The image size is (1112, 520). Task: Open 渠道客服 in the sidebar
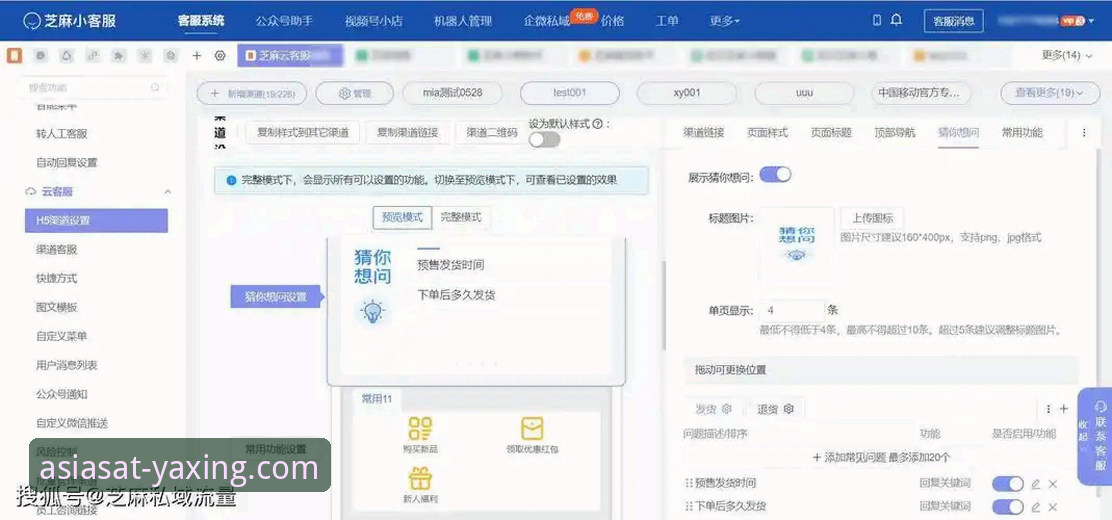[57, 250]
